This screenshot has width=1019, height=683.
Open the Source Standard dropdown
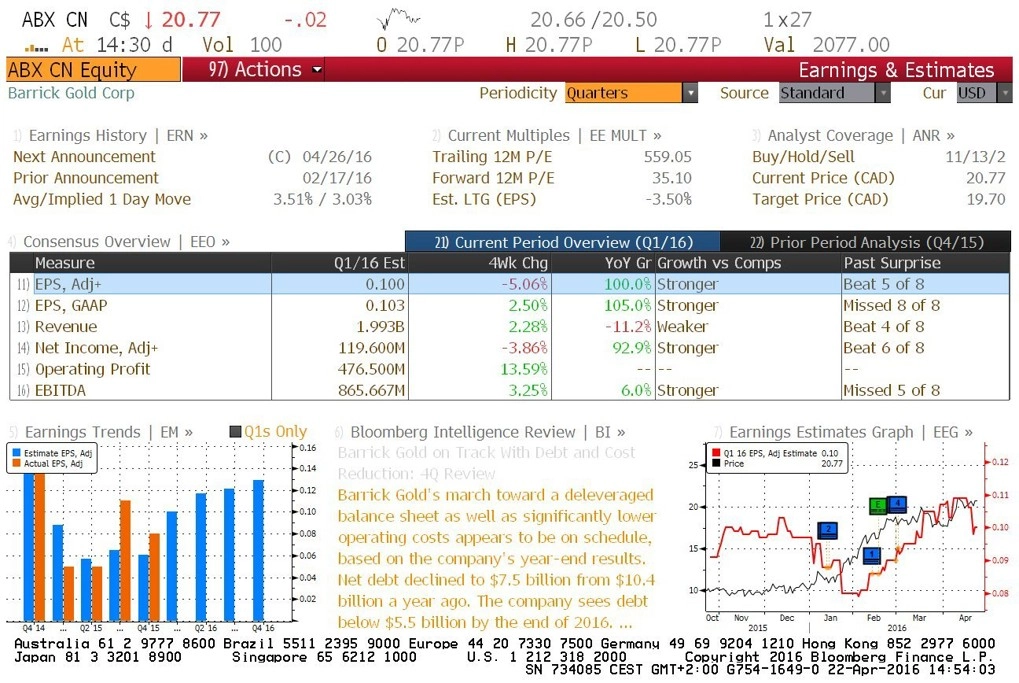click(x=834, y=93)
